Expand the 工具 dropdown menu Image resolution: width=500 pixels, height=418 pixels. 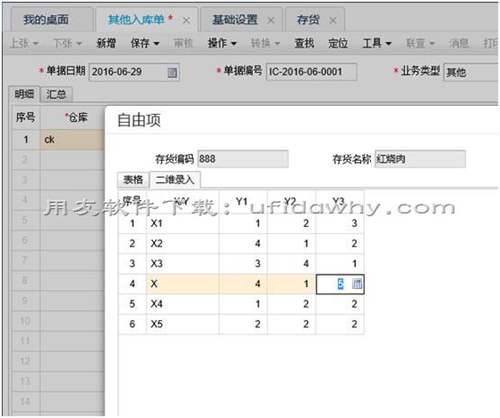click(377, 43)
